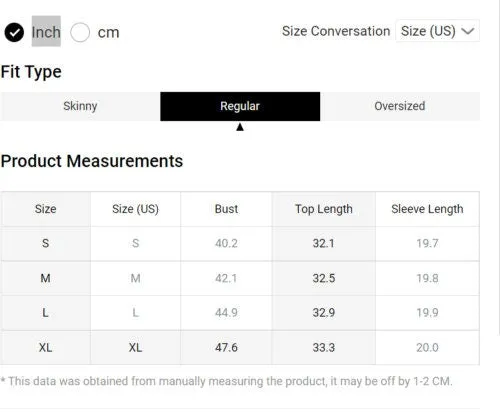This screenshot has height=415, width=500.
Task: Switch to the Oversized fit tab
Action: (x=400, y=106)
